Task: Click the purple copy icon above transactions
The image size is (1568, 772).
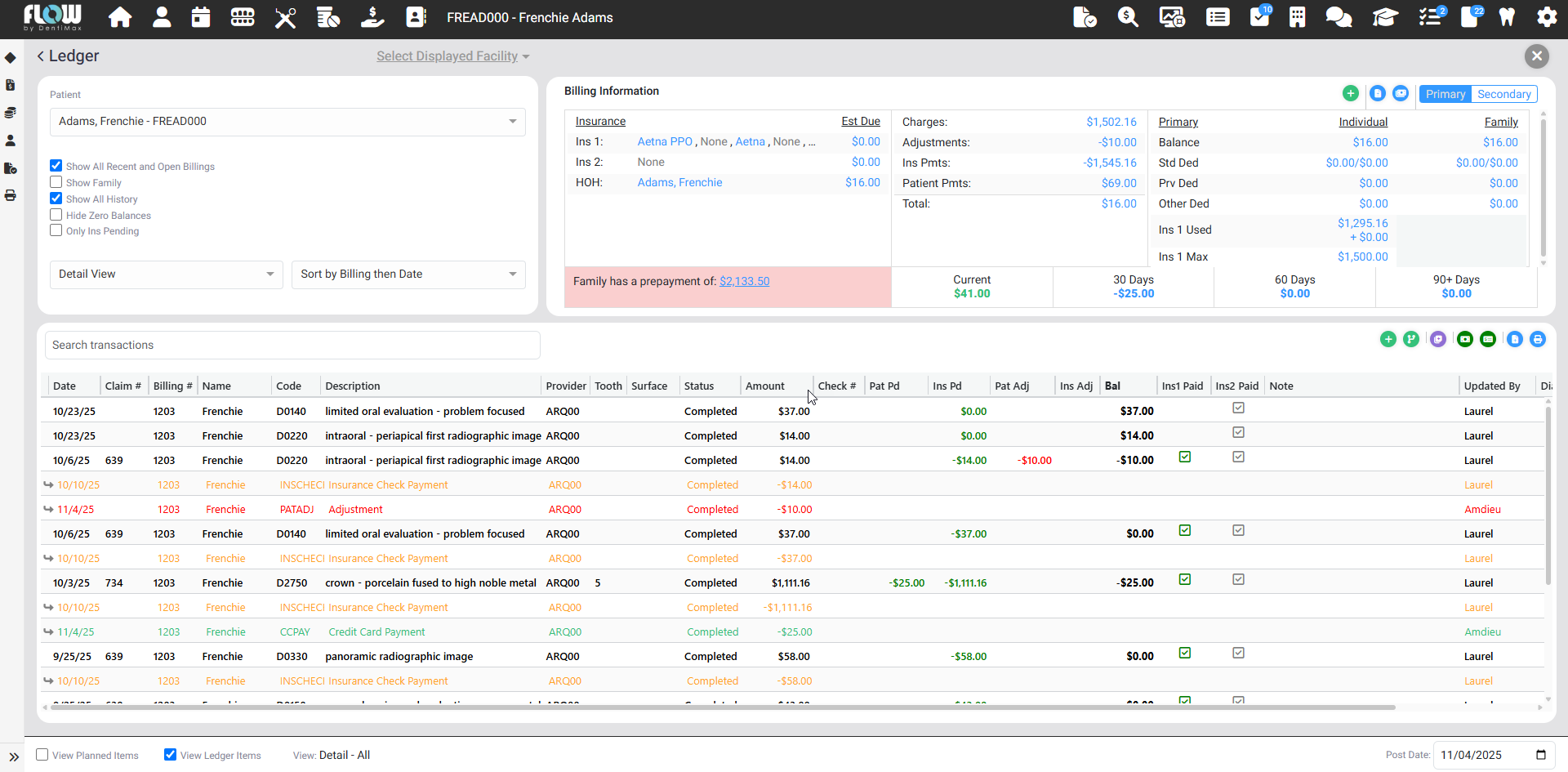Action: pos(1438,339)
